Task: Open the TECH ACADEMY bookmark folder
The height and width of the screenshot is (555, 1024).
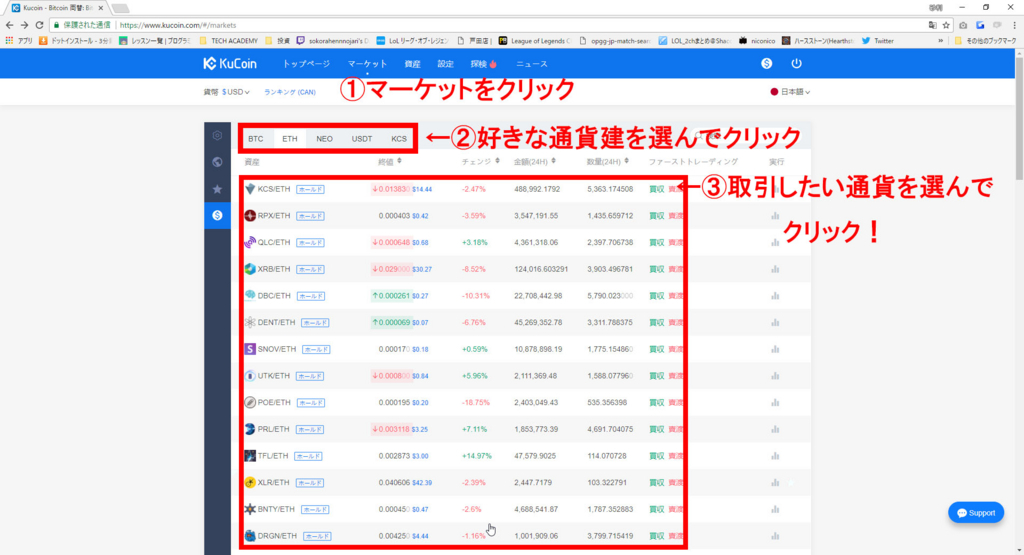Action: pos(229,40)
